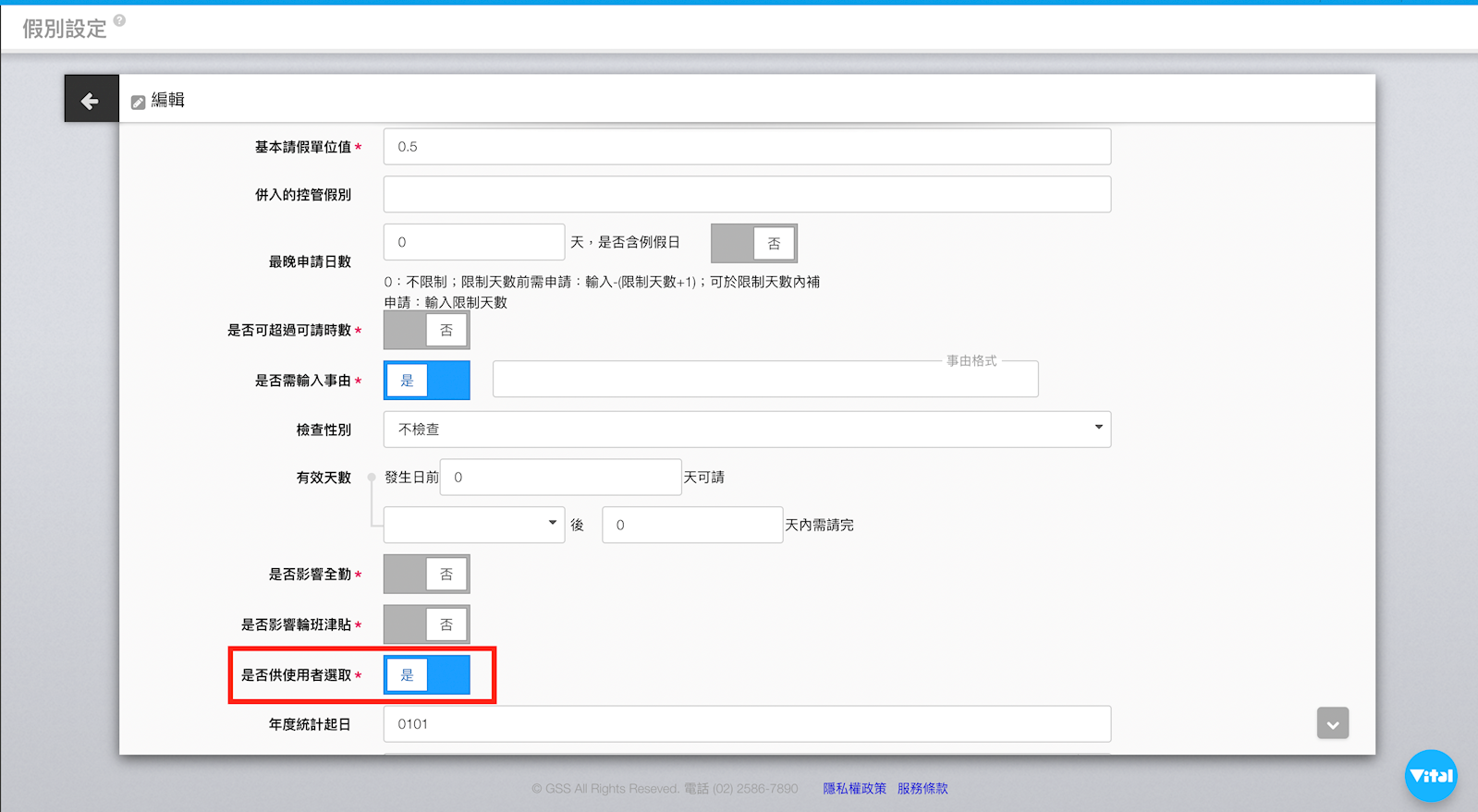Click the 發生日前 days input field
1478x812 pixels.
tap(560, 478)
